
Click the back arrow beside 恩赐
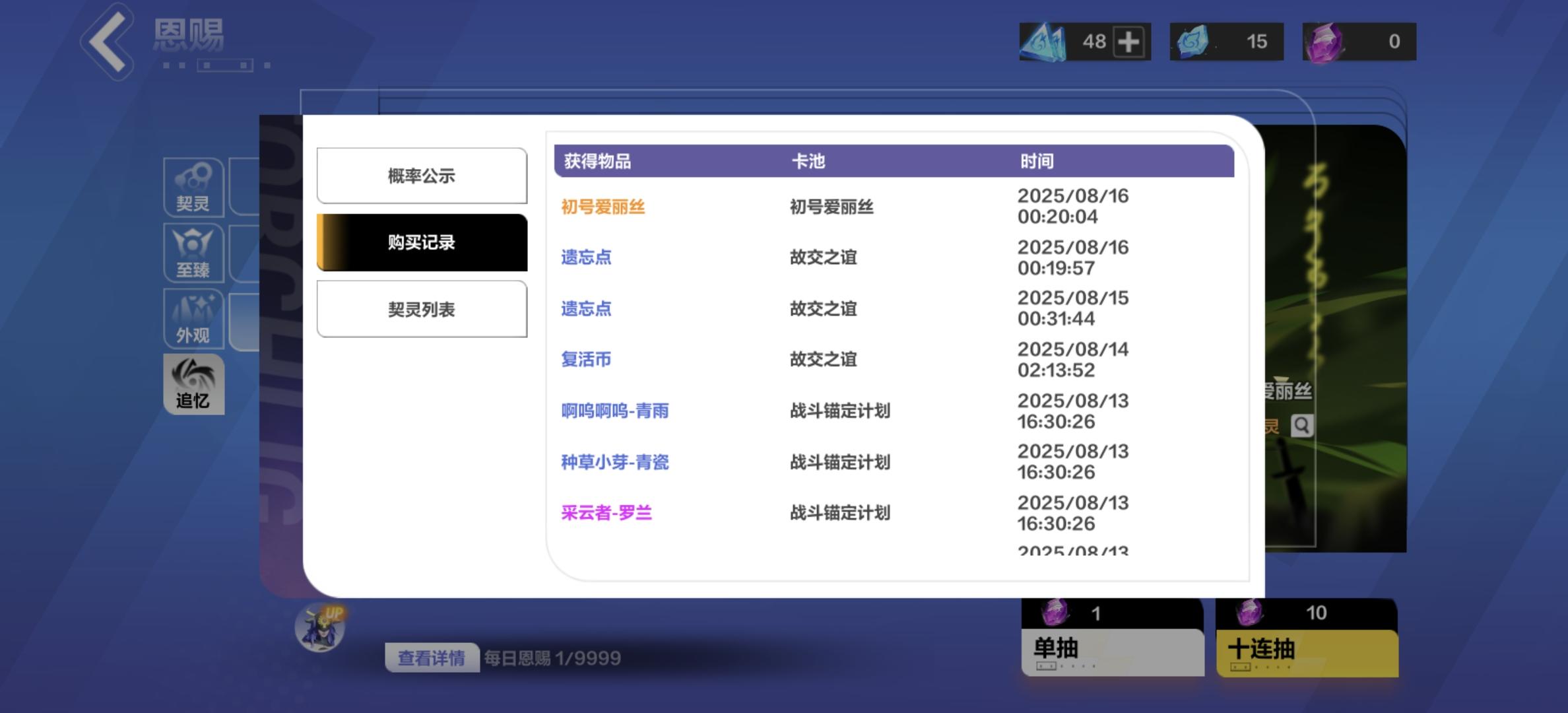click(108, 42)
